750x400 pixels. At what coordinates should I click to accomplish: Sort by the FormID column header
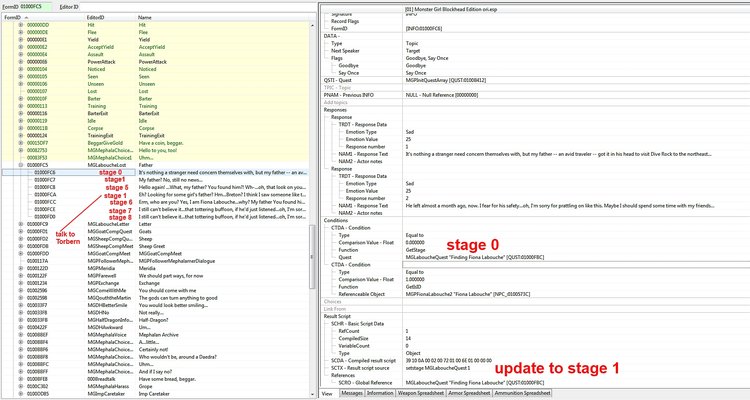coord(44,18)
